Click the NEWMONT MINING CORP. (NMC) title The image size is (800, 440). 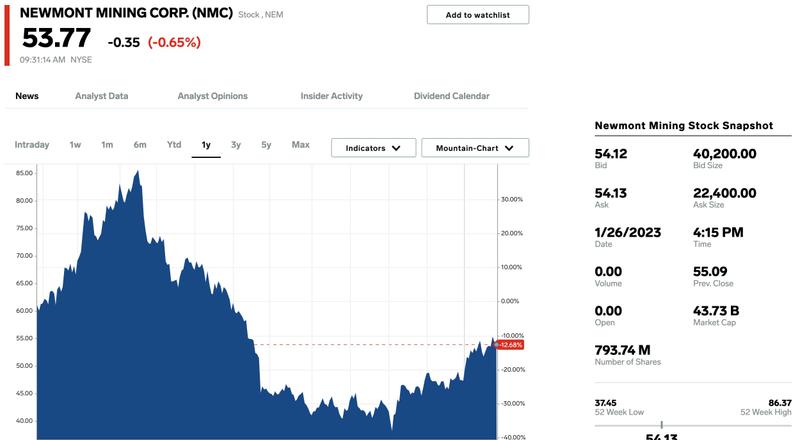(126, 13)
